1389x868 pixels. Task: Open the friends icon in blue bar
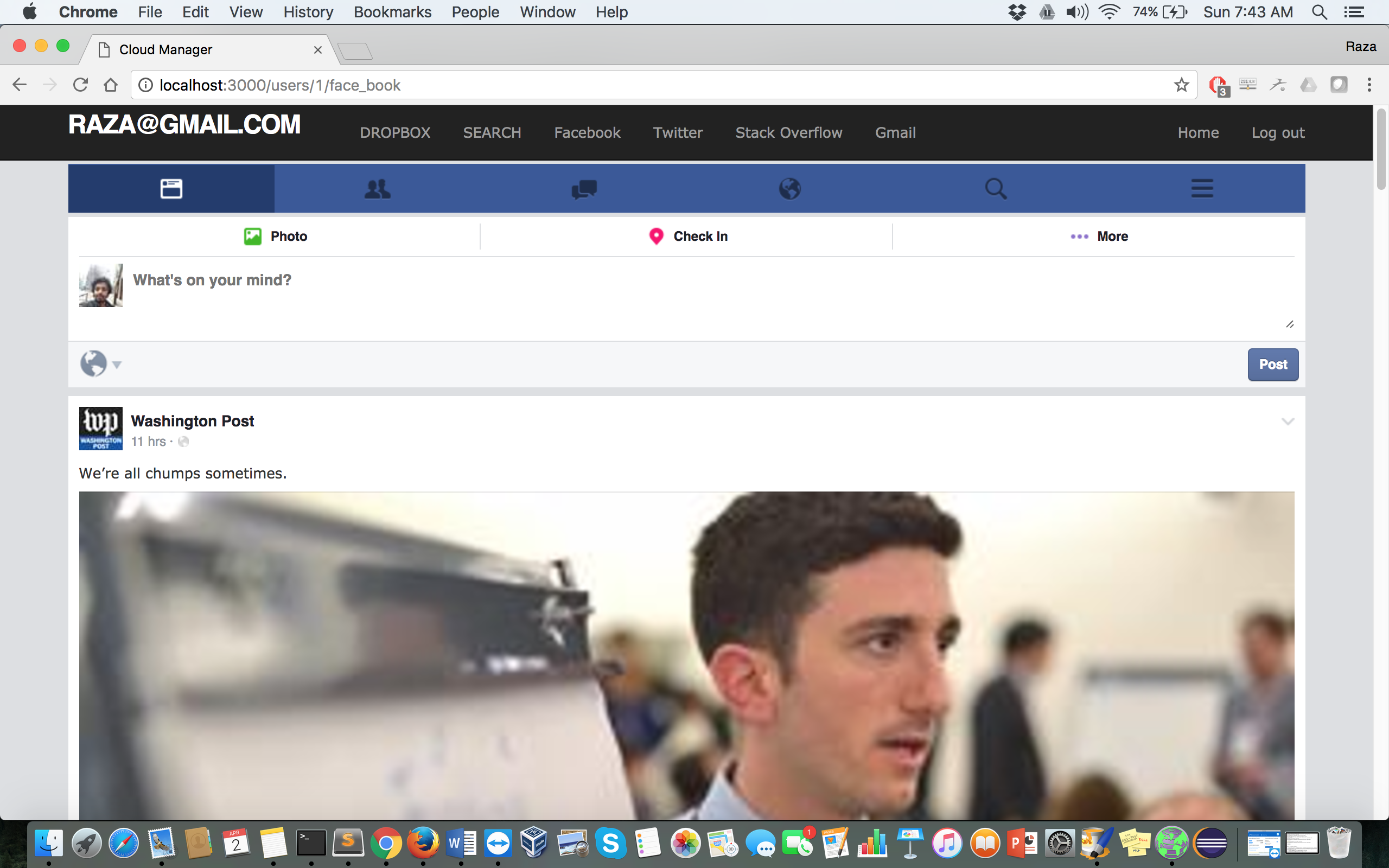[377, 188]
